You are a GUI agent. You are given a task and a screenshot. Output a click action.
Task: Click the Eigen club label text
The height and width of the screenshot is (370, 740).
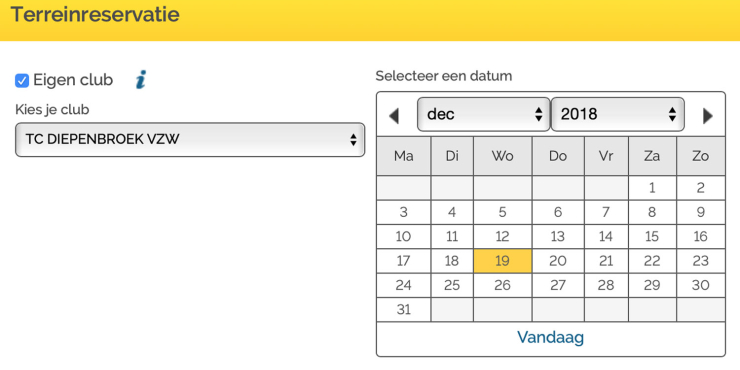73,80
